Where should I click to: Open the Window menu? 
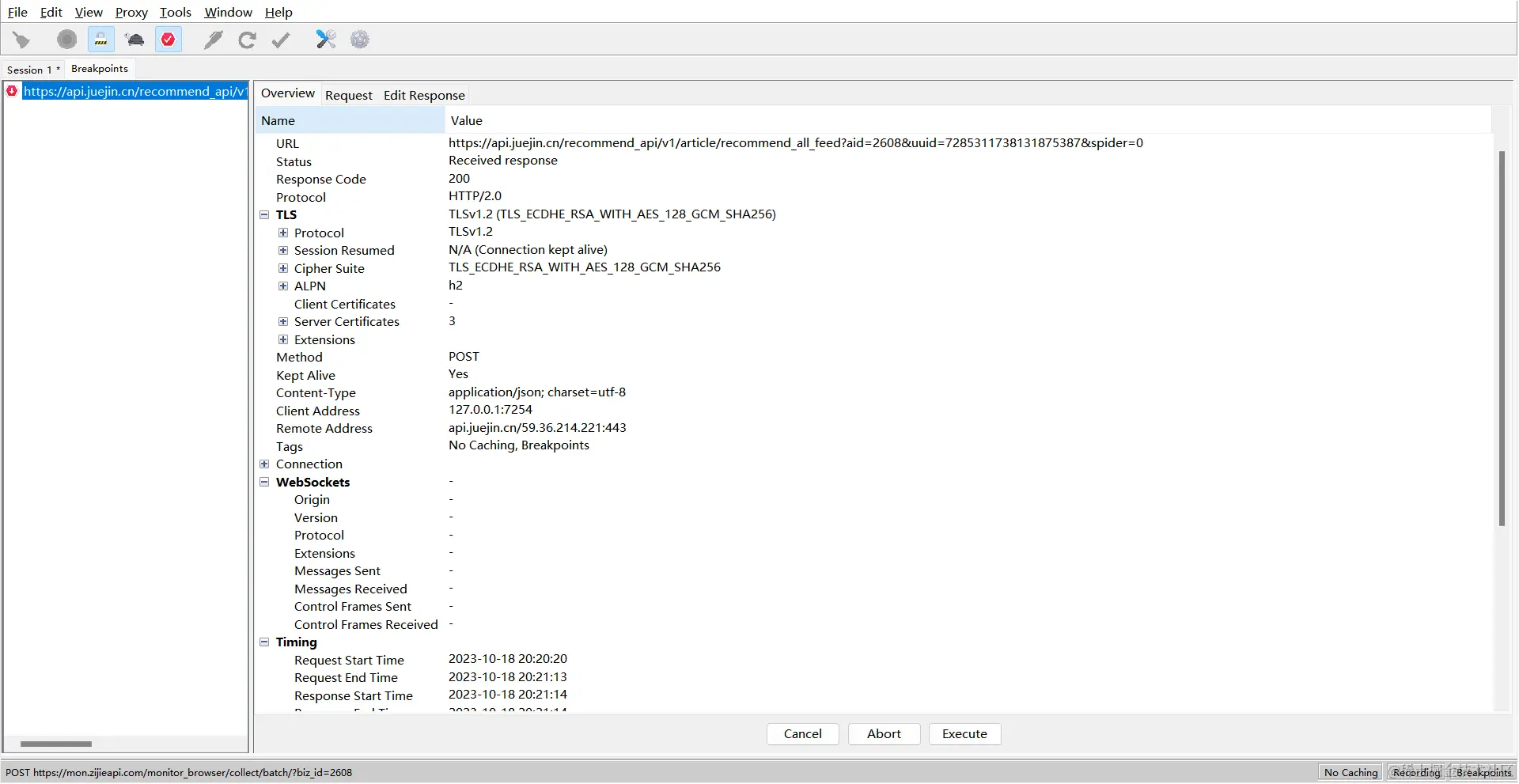pos(229,12)
